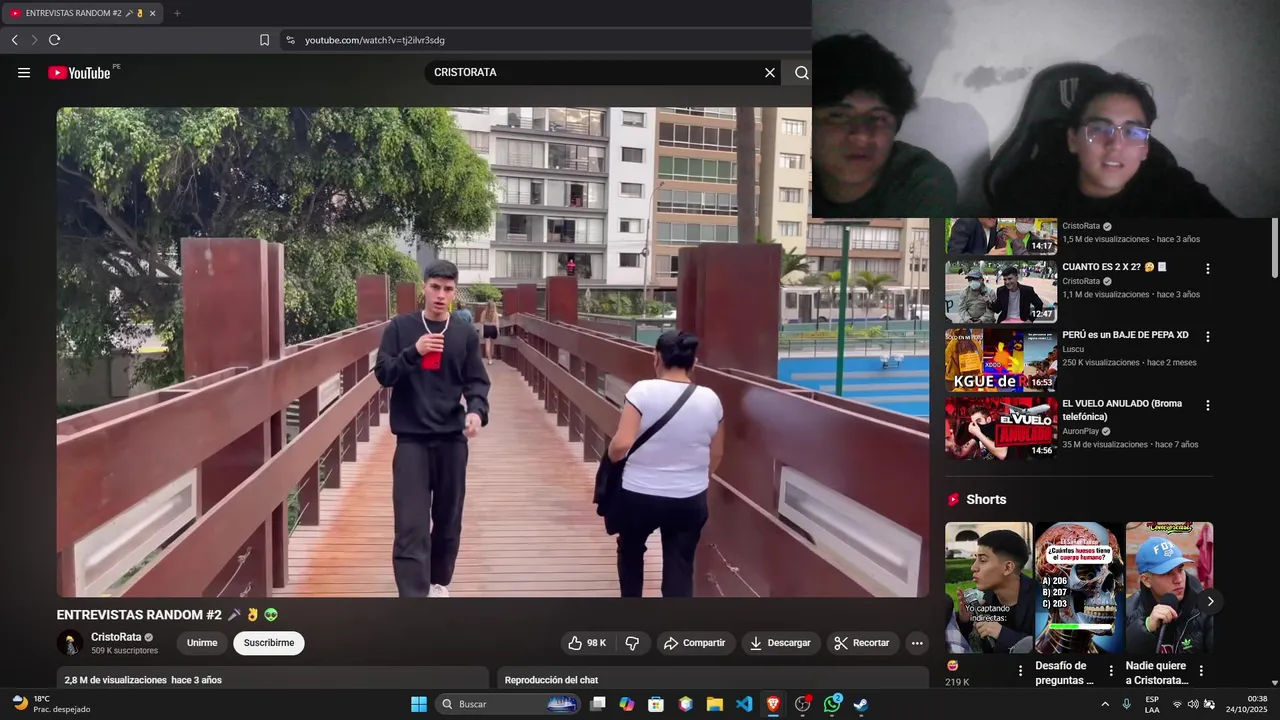This screenshot has height=720, width=1280.
Task: Open options for EL VUELO ANULADO video
Action: click(1207, 405)
